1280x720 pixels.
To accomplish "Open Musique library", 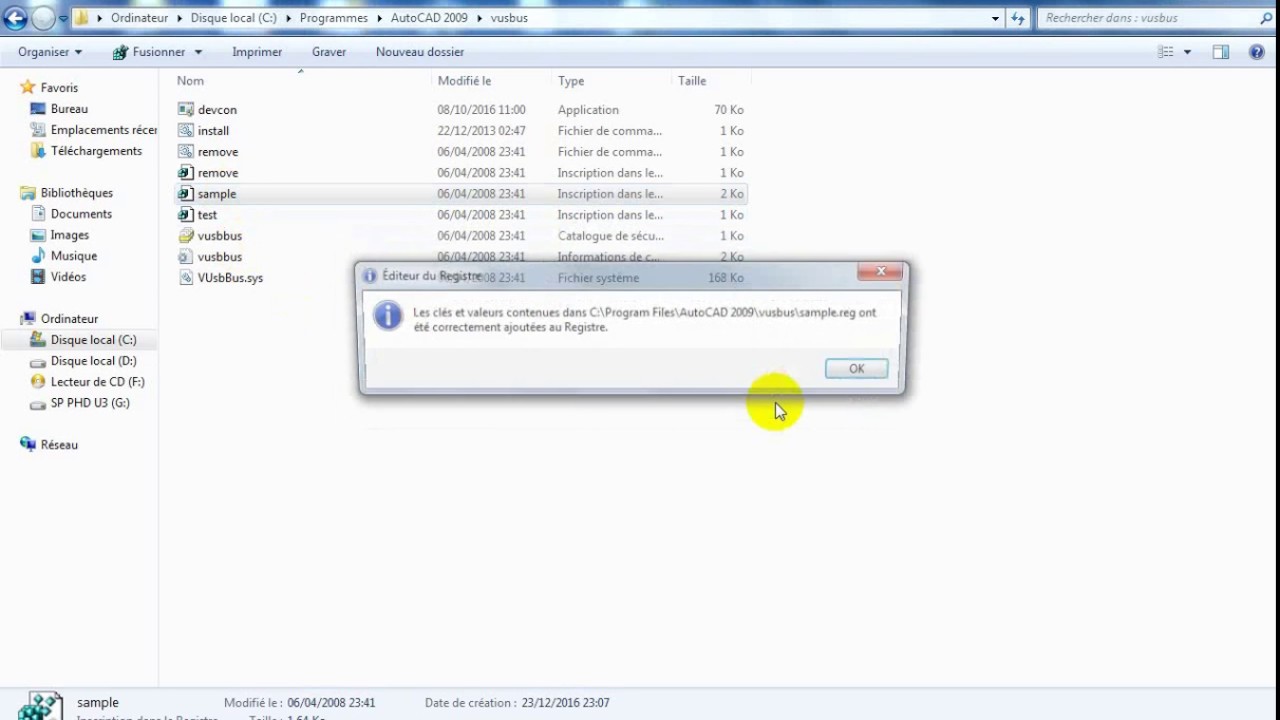I will point(74,256).
